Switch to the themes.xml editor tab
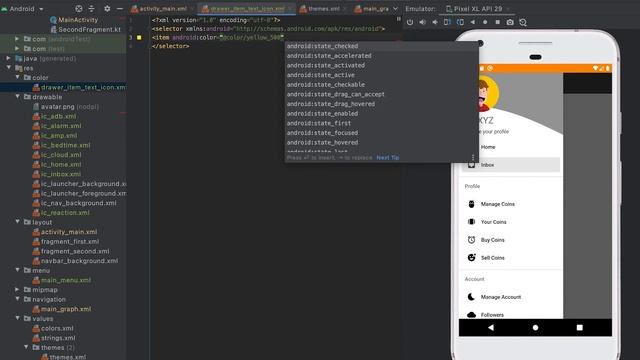This screenshot has width=640, height=360. [322, 9]
